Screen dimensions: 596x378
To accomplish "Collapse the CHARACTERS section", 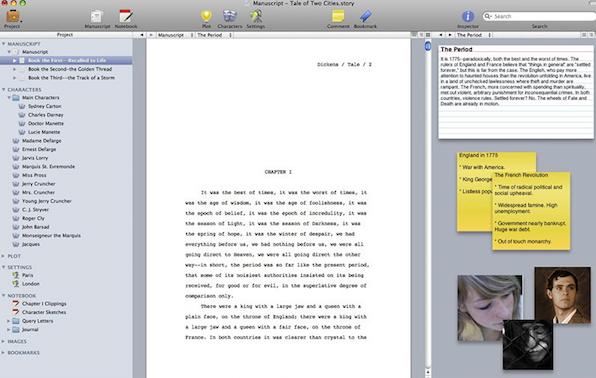I will click(3, 89).
